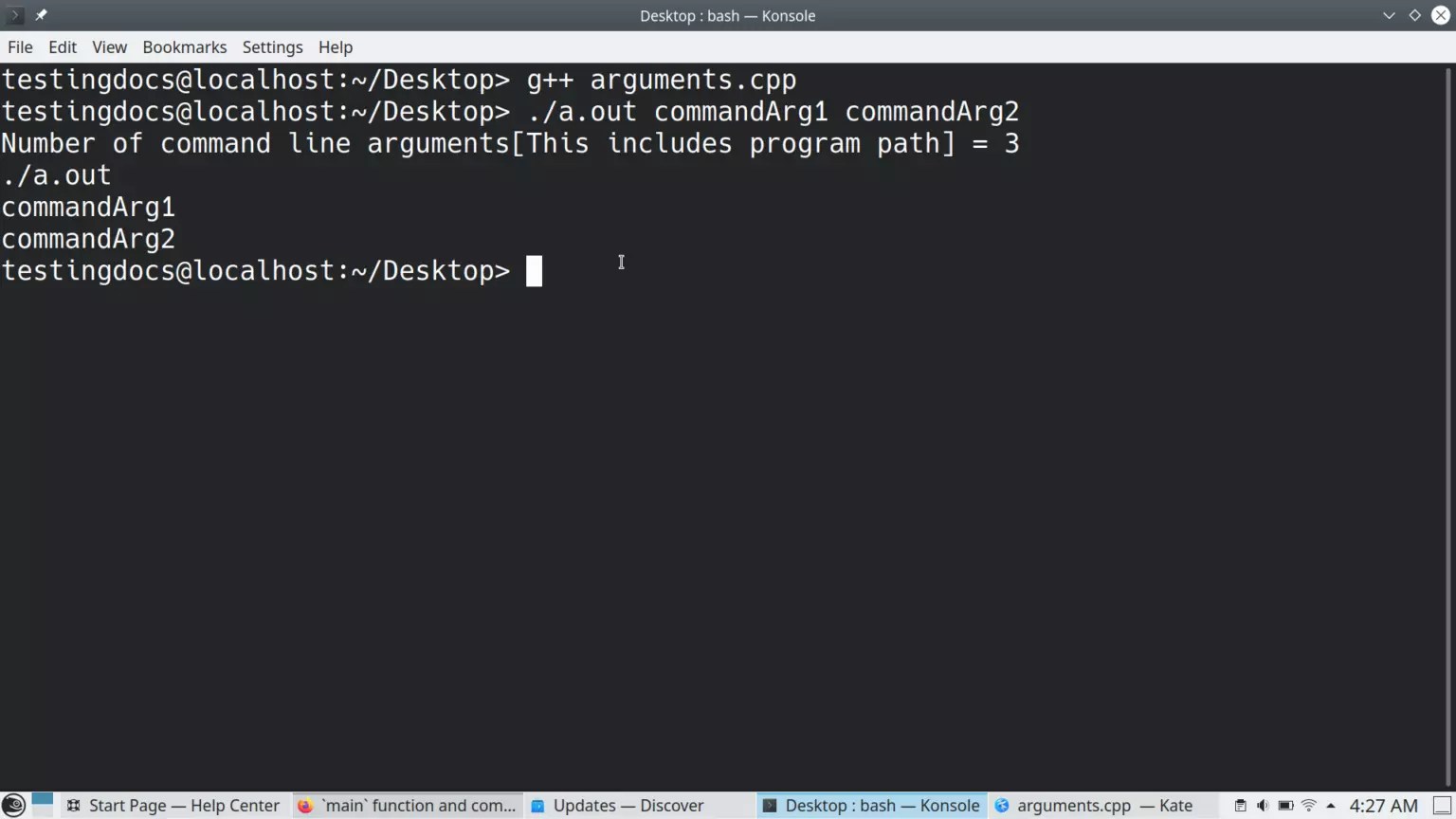
Task: Open the Settings menu
Action: [272, 46]
